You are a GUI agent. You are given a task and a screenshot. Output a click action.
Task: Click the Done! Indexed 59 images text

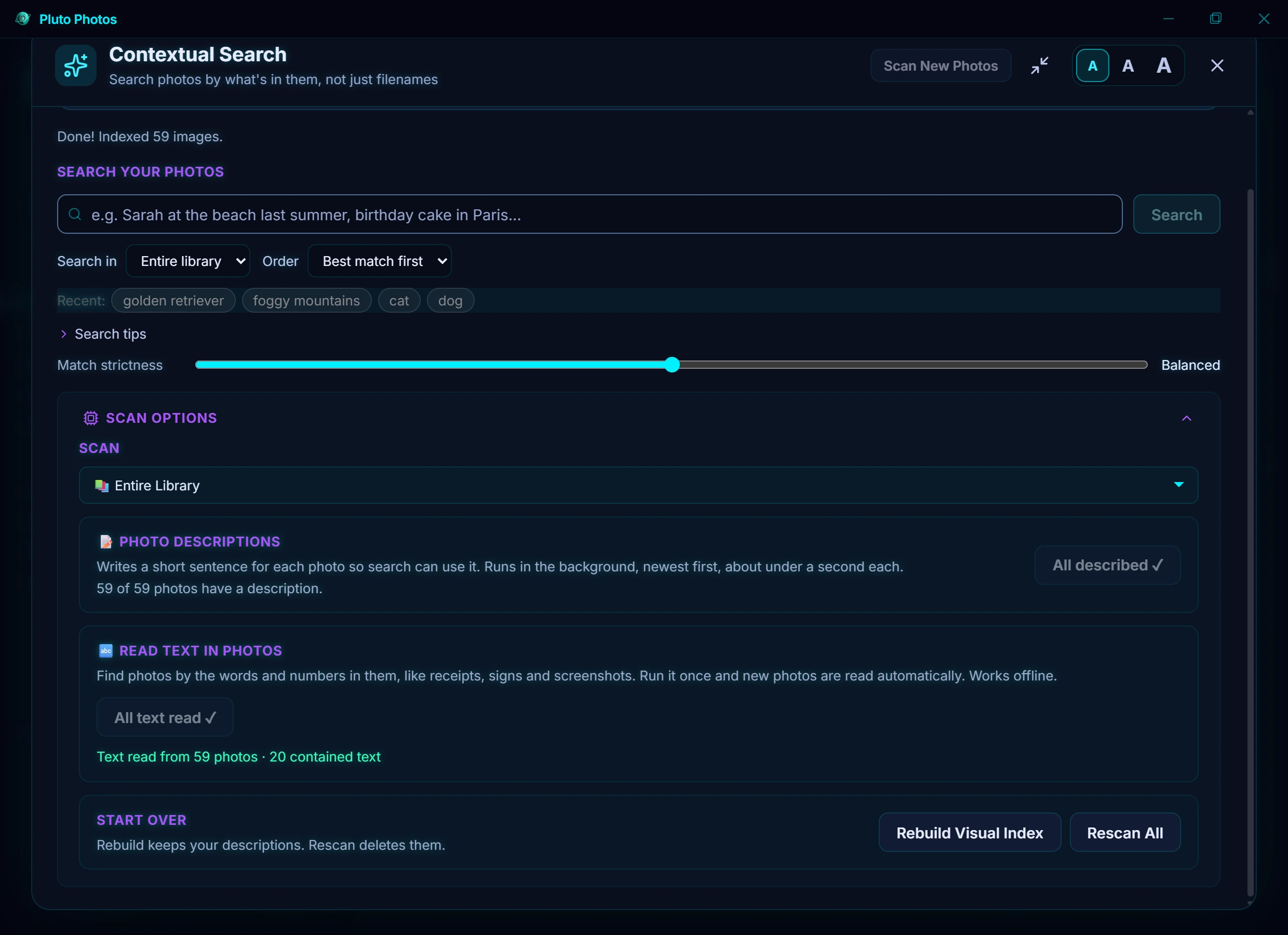coord(140,137)
